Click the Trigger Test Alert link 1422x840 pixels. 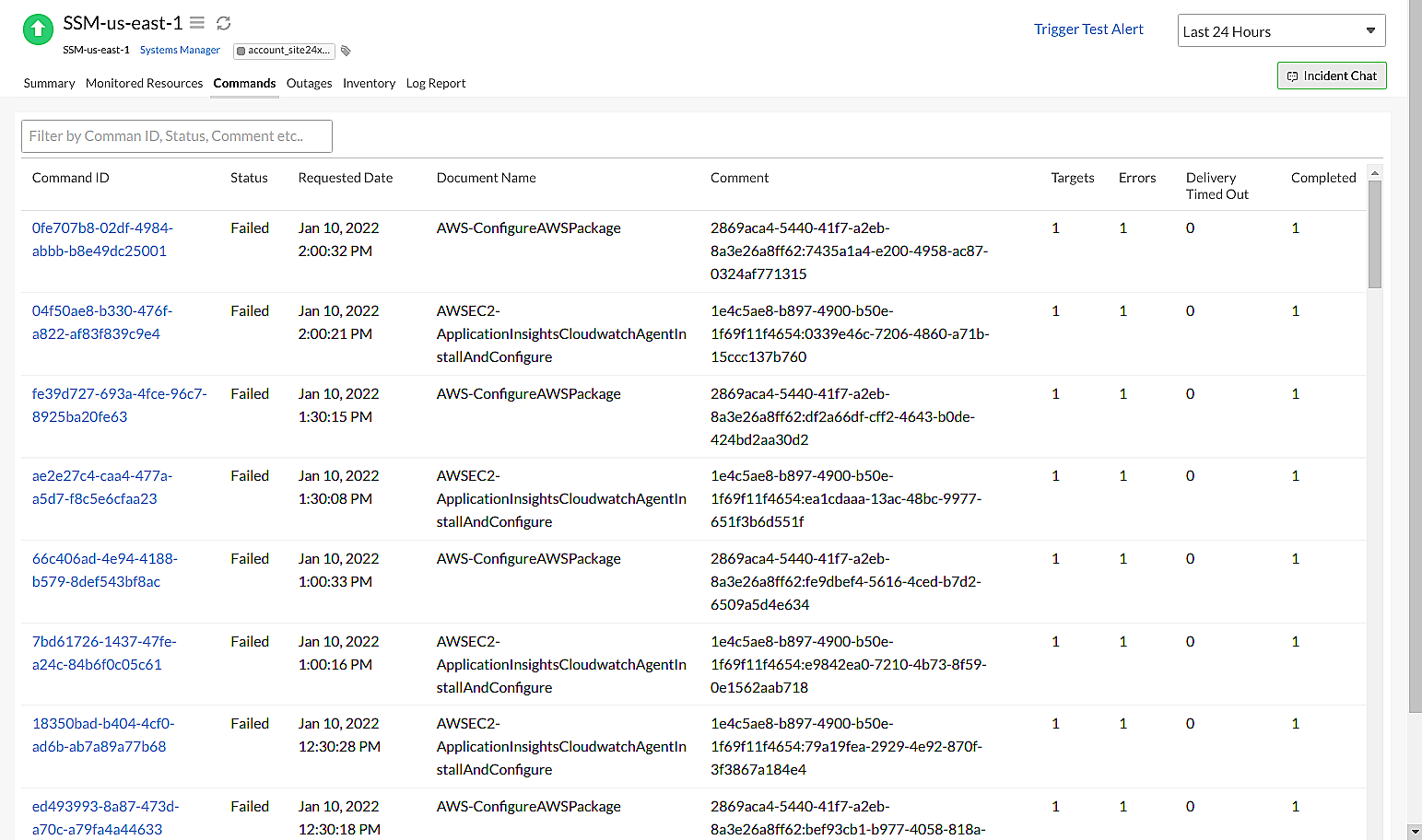point(1088,29)
